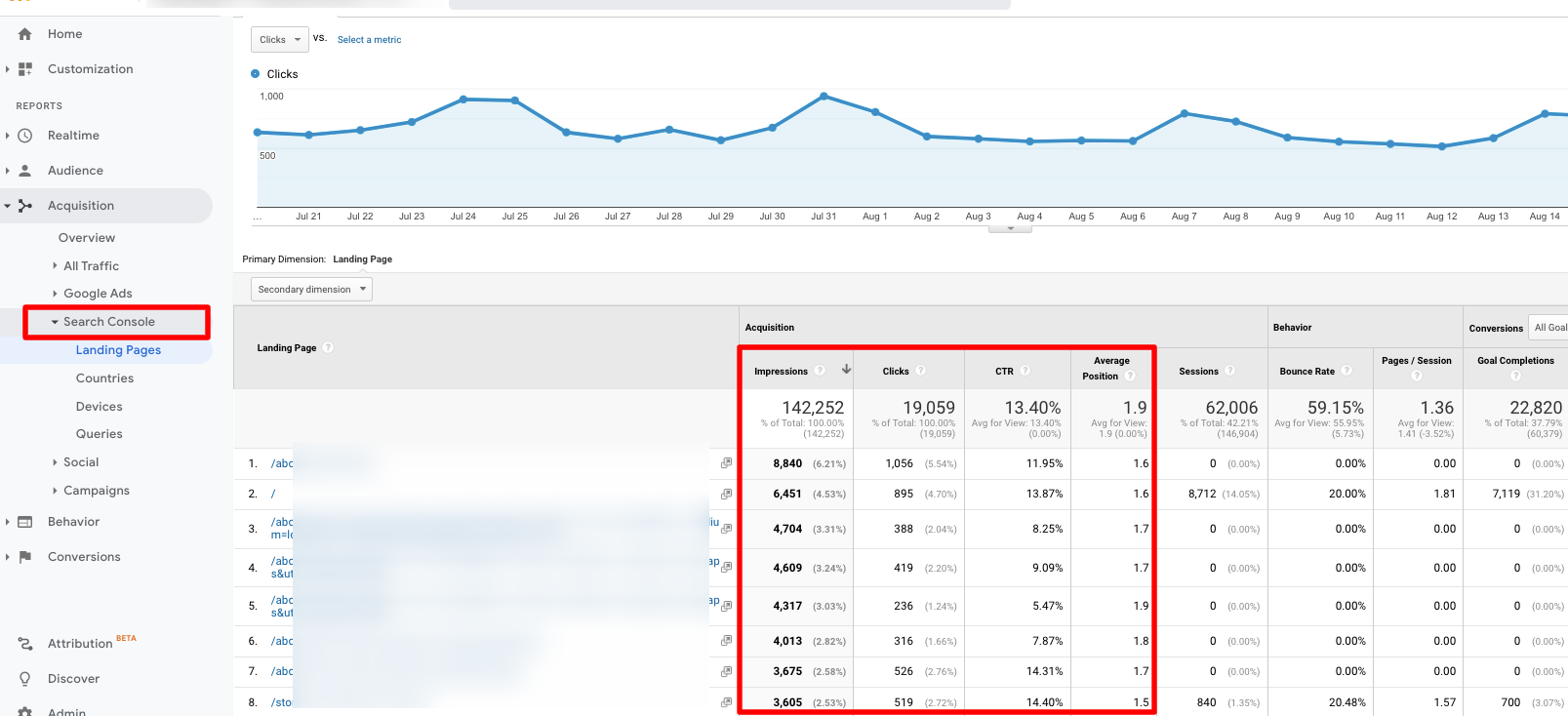Click help icon under Pages / Session

coord(1417,376)
